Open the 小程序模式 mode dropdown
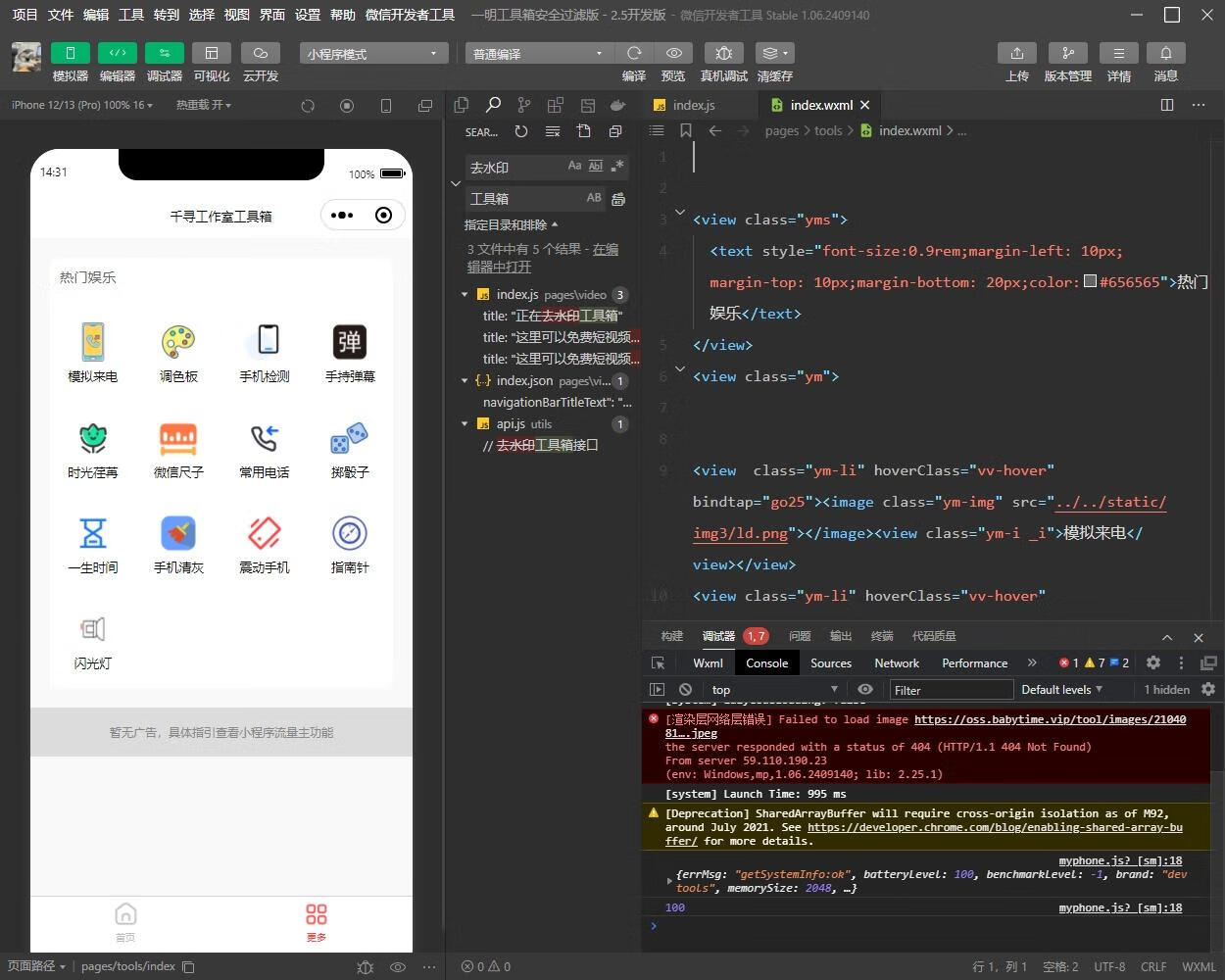This screenshot has height=980, width=1225. click(373, 54)
